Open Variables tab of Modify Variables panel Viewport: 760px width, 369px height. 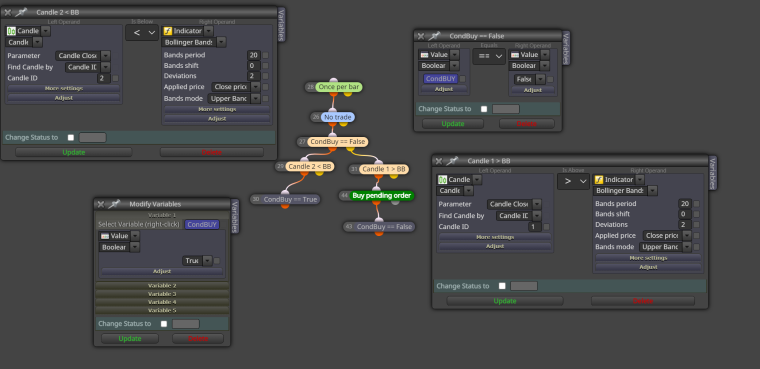coord(235,216)
